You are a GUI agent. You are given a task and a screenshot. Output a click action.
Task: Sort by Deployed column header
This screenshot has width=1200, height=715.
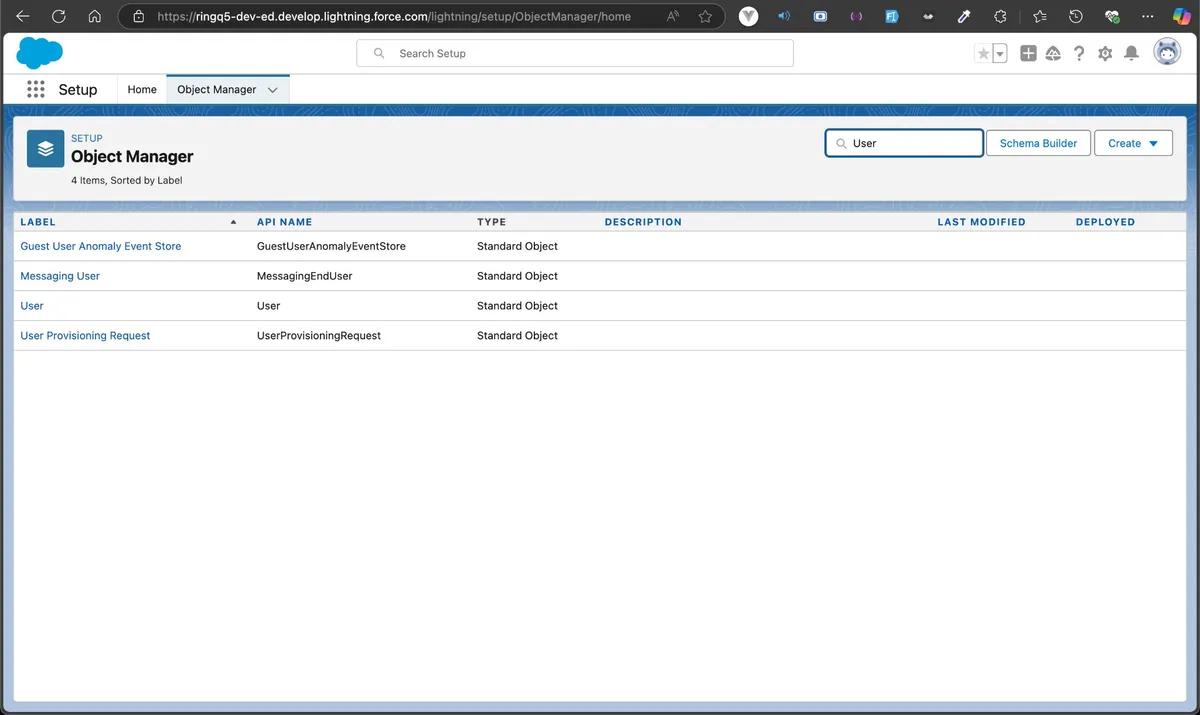point(1105,222)
